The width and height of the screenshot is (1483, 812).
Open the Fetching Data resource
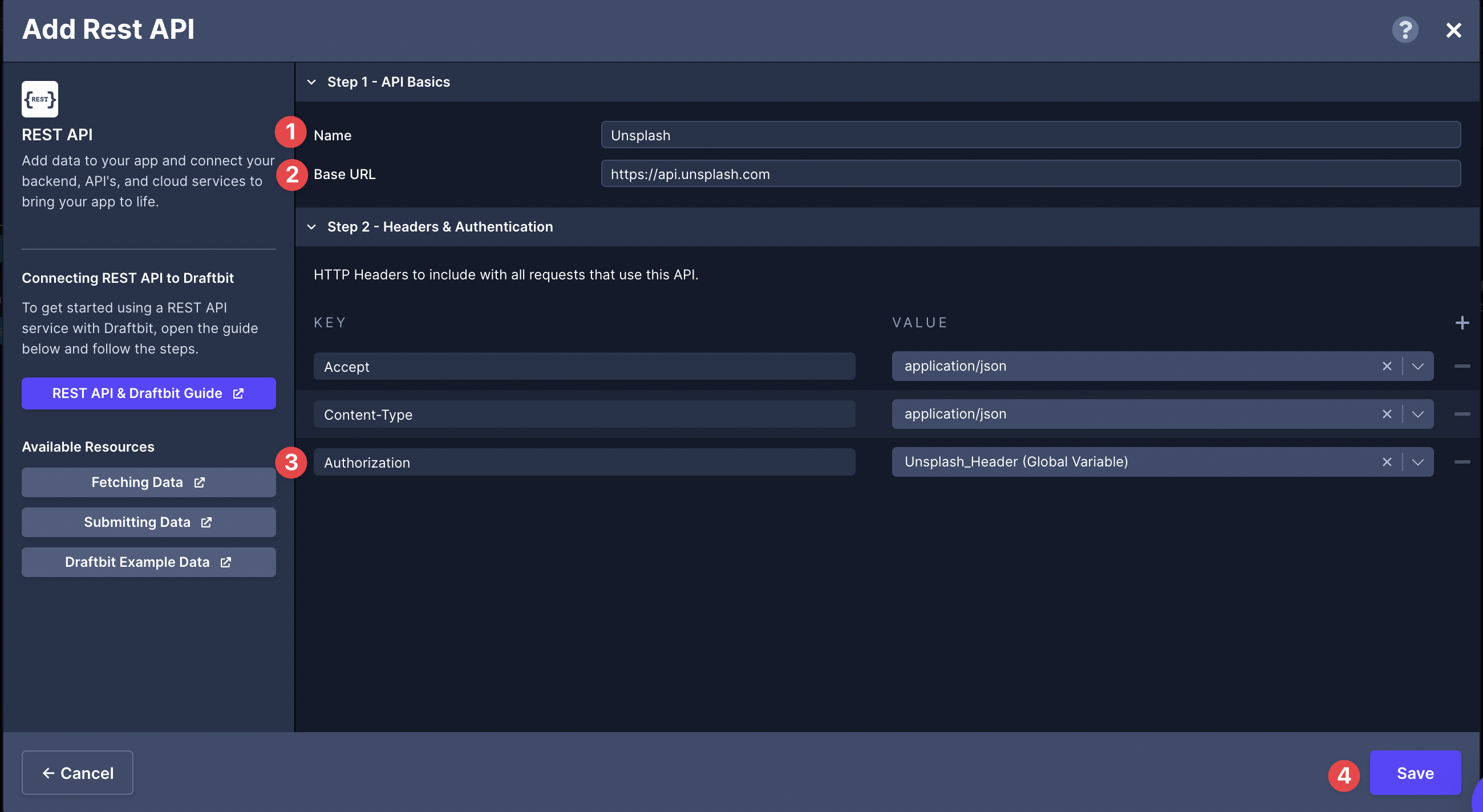148,482
